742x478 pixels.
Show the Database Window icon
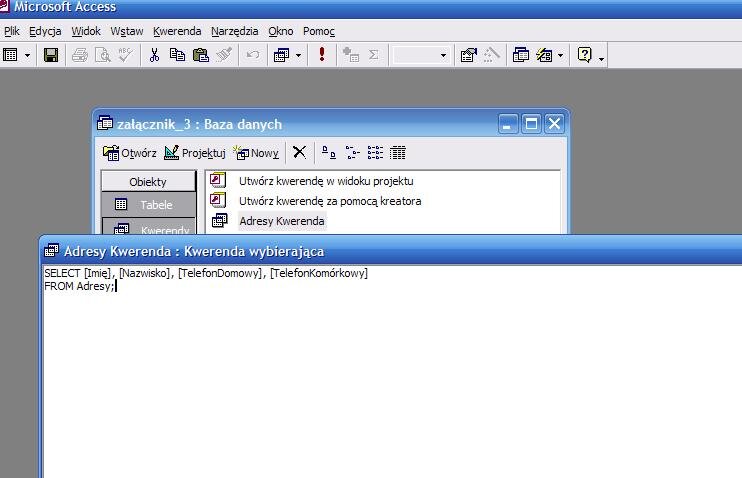pyautogui.click(x=521, y=55)
